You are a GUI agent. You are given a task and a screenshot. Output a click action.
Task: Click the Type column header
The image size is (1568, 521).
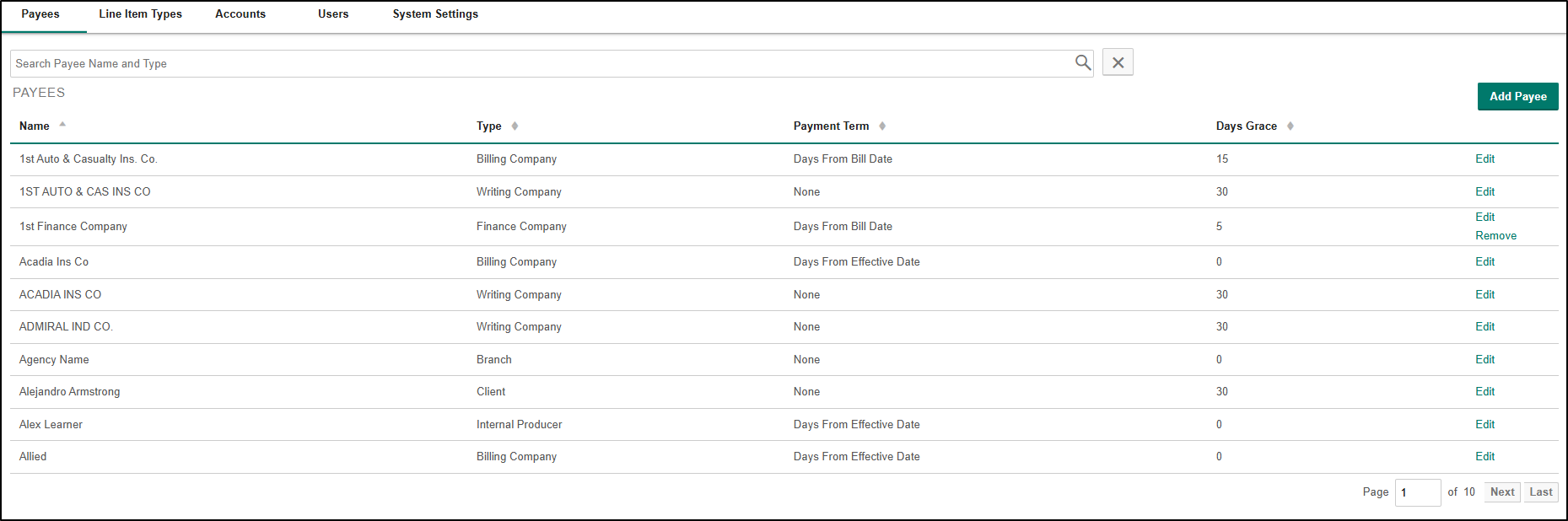[x=489, y=126]
